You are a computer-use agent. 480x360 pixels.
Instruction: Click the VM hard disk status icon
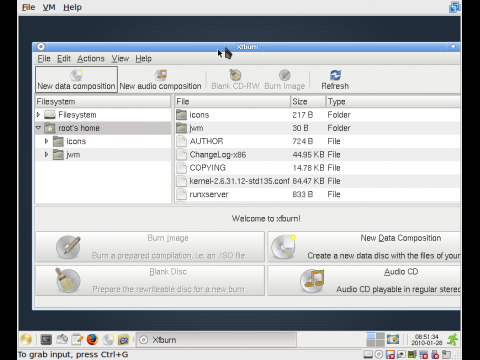coord(368,355)
